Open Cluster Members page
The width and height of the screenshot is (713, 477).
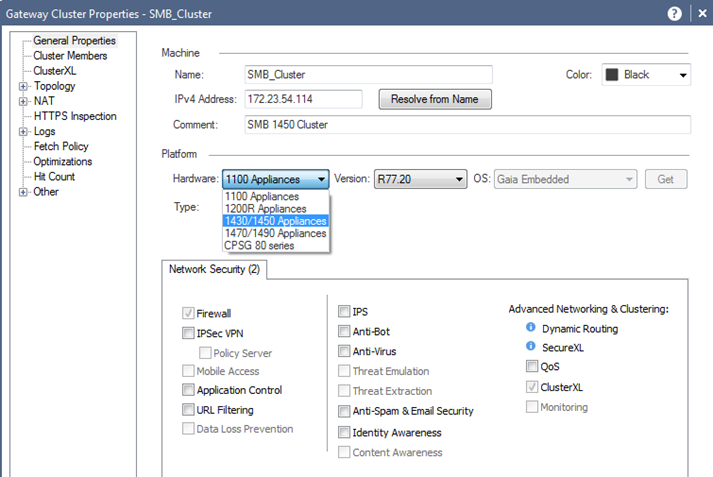70,55
